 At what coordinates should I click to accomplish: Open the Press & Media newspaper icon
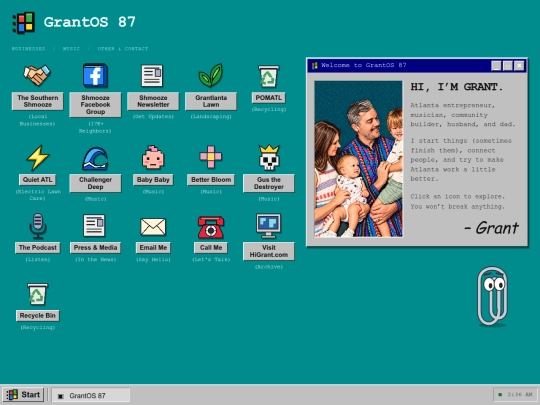[94, 226]
